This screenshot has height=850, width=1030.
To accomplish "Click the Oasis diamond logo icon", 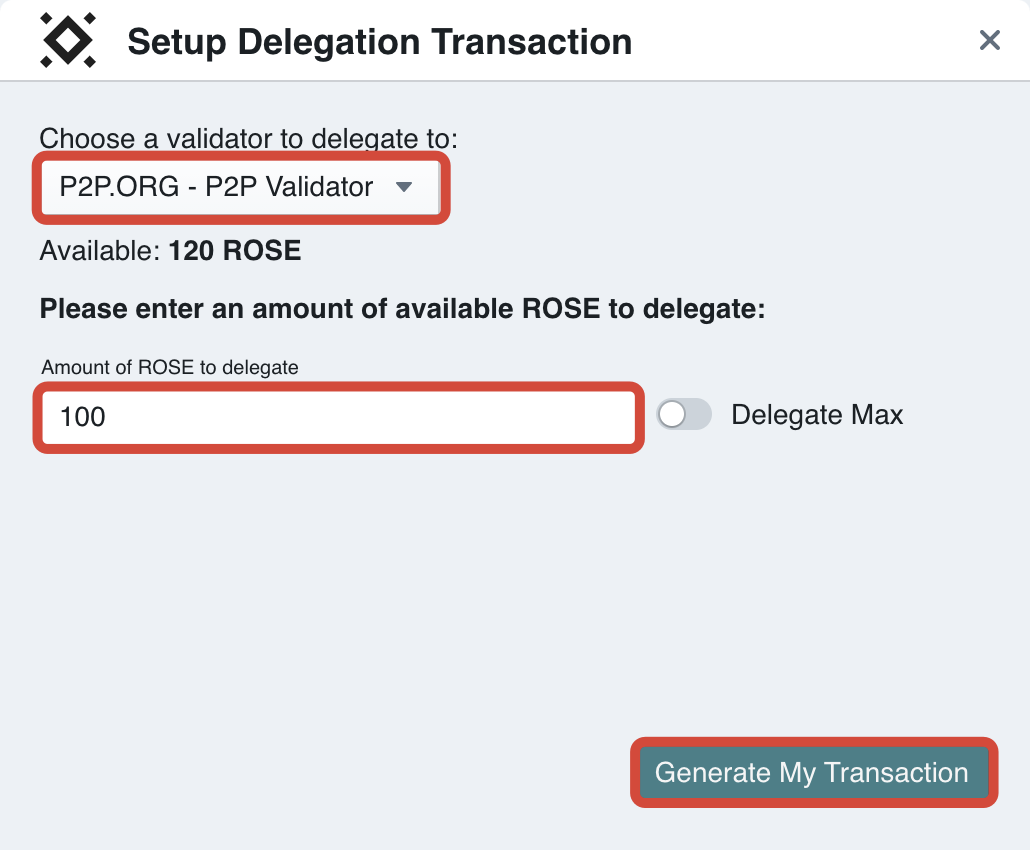I will pos(68,41).
